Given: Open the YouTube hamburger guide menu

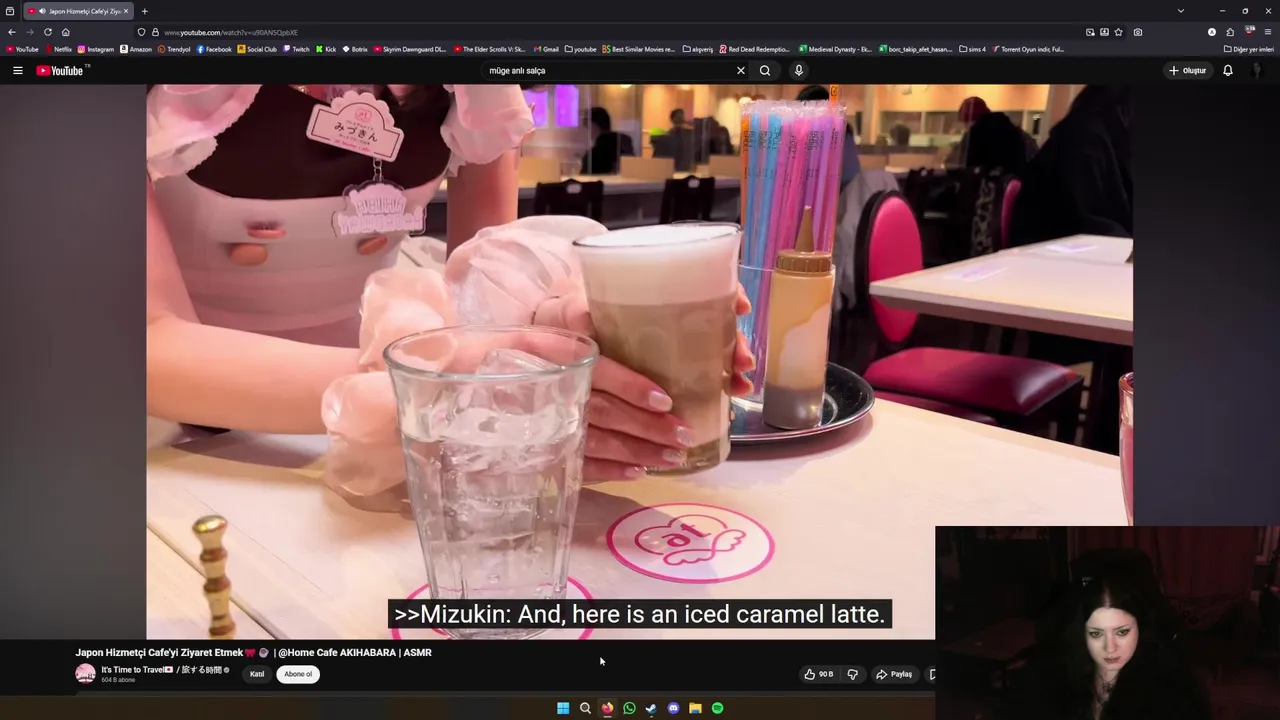Looking at the screenshot, I should pos(17,70).
